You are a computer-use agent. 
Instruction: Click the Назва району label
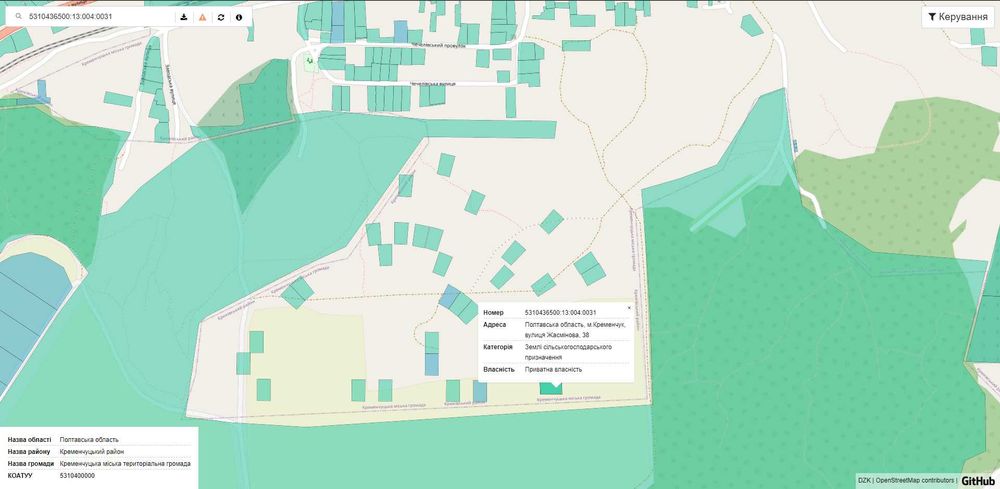click(x=29, y=452)
